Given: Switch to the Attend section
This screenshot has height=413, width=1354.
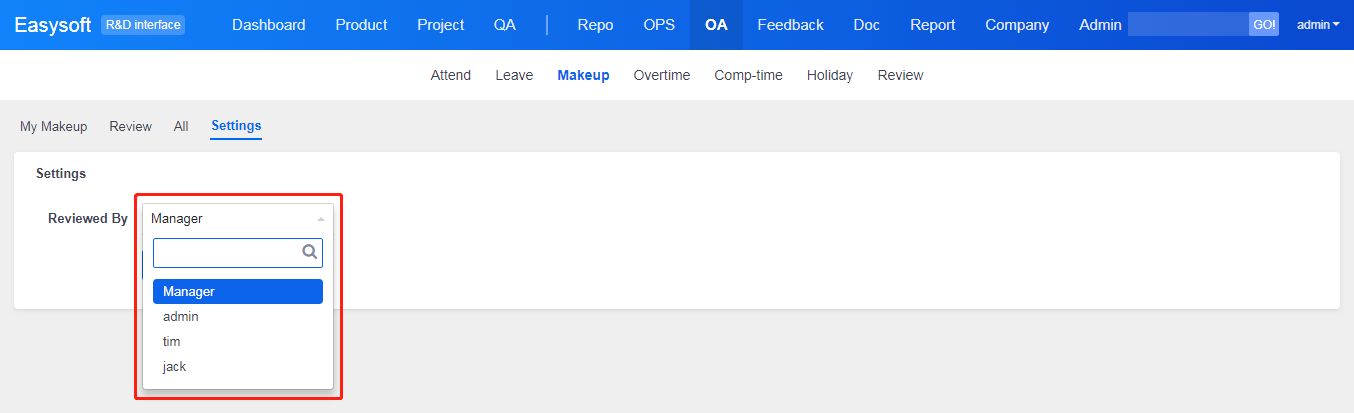Looking at the screenshot, I should [x=451, y=75].
